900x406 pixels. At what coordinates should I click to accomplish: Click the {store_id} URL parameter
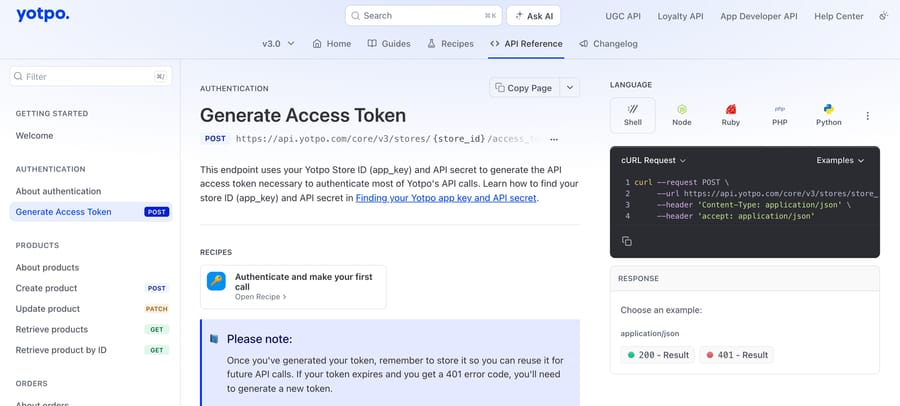click(459, 139)
